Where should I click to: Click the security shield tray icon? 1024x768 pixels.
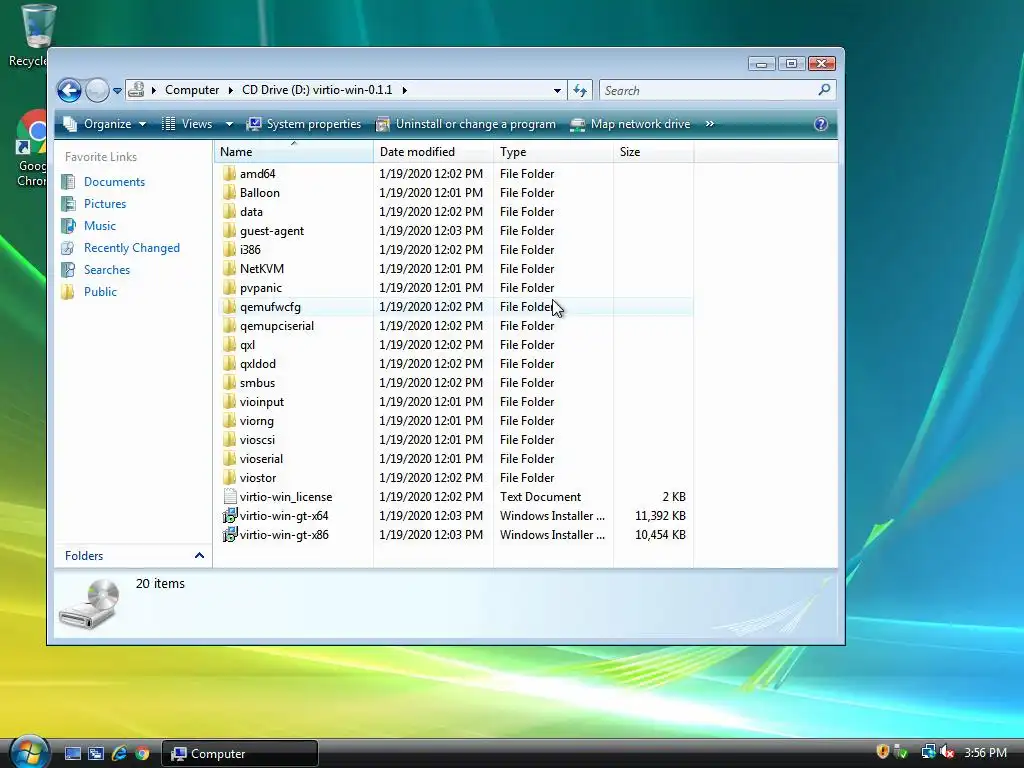coord(882,752)
